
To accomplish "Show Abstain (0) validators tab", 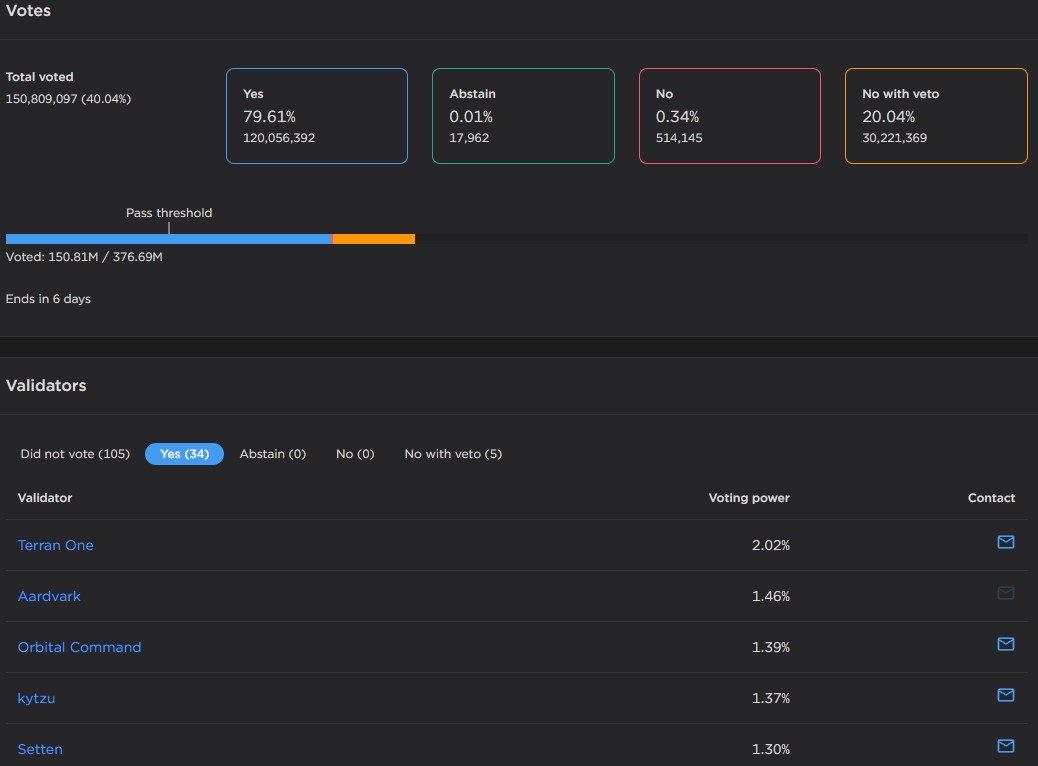I will click(x=273, y=454).
